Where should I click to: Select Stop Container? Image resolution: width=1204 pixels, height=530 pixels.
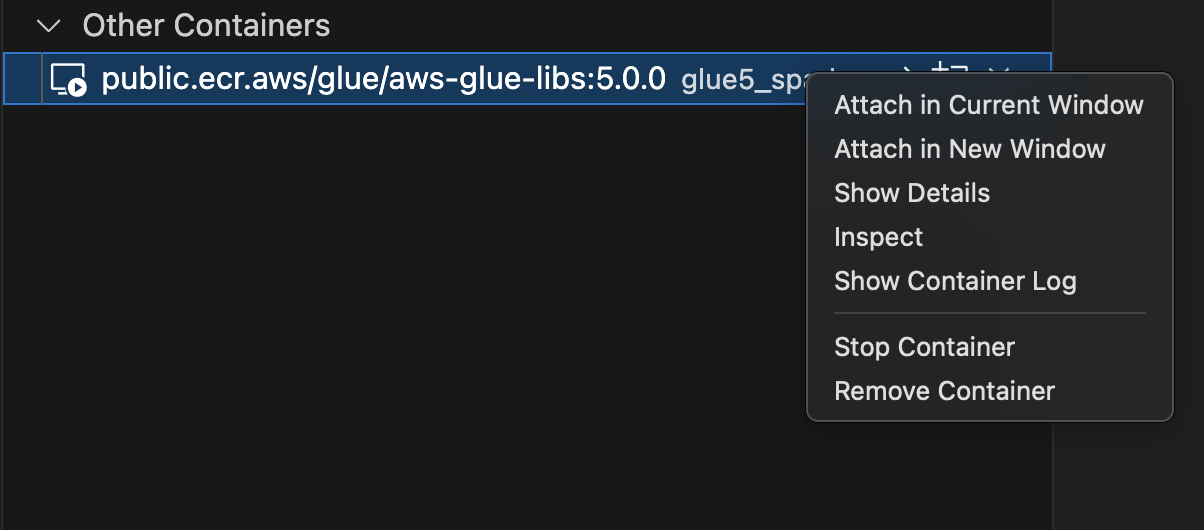pos(924,347)
